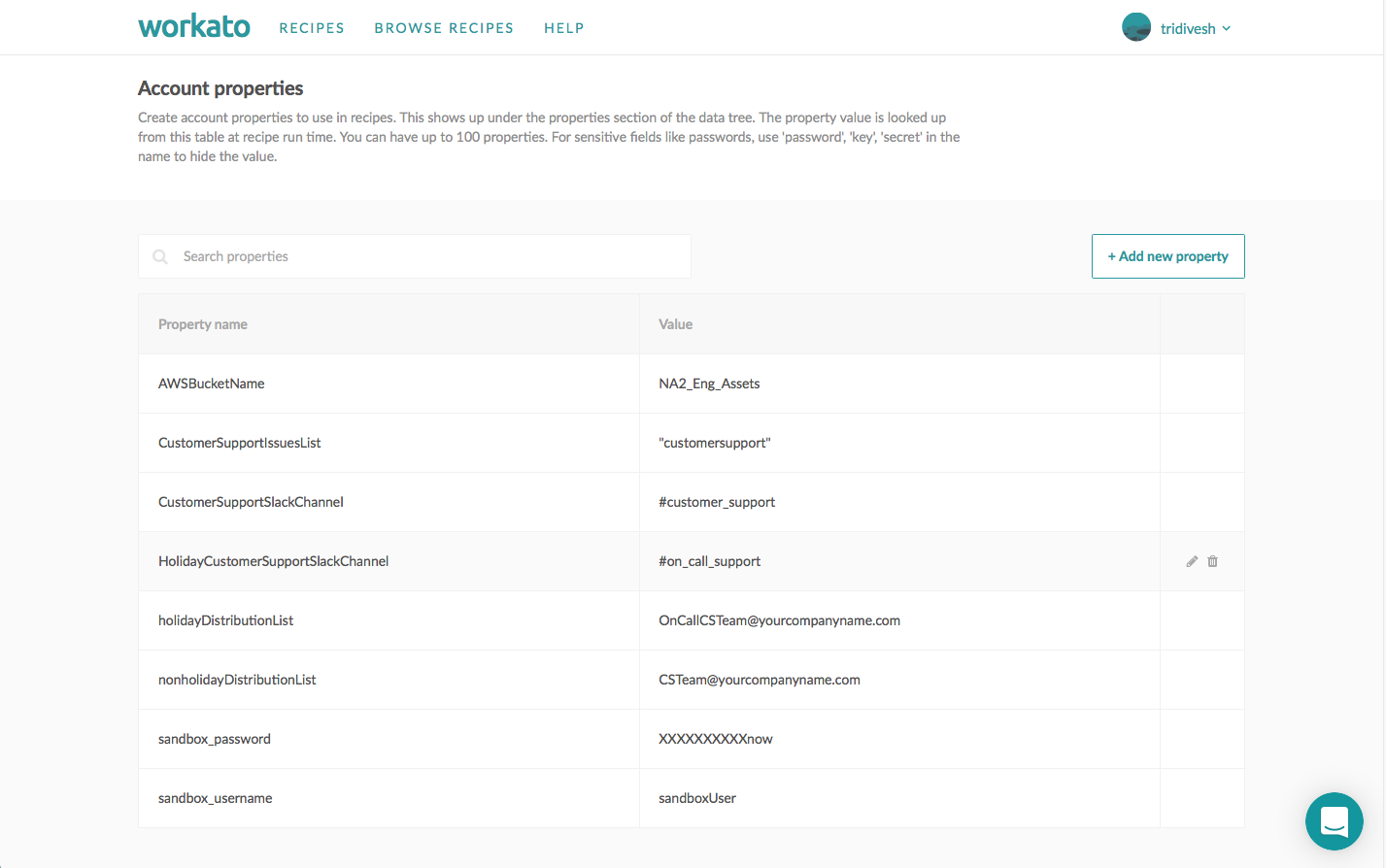This screenshot has width=1386, height=868.
Task: Open the Recipes menu item
Action: click(312, 28)
